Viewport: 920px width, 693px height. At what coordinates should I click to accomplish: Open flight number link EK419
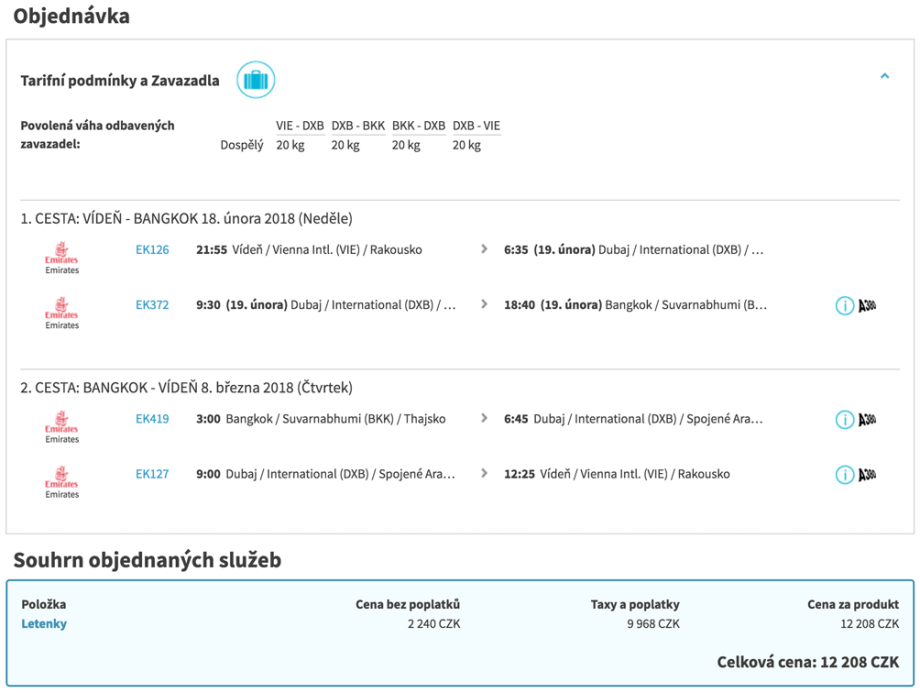(x=152, y=419)
